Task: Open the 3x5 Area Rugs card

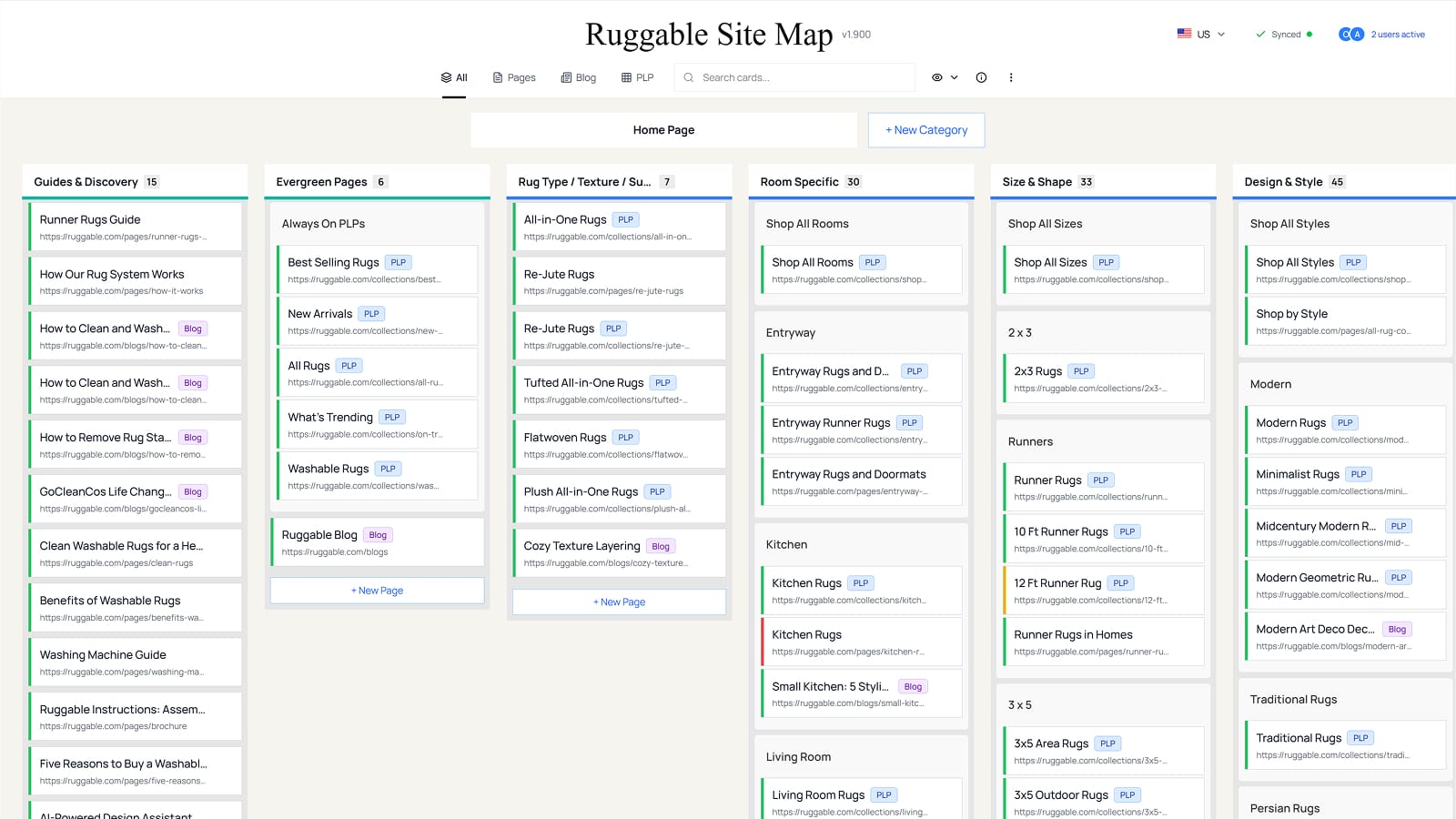Action: (1104, 751)
